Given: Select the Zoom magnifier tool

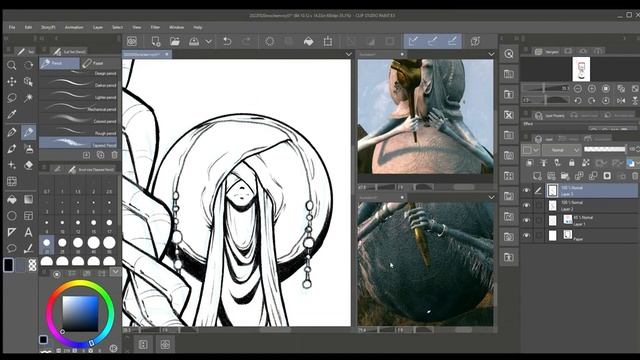Looking at the screenshot, I should click(x=11, y=65).
